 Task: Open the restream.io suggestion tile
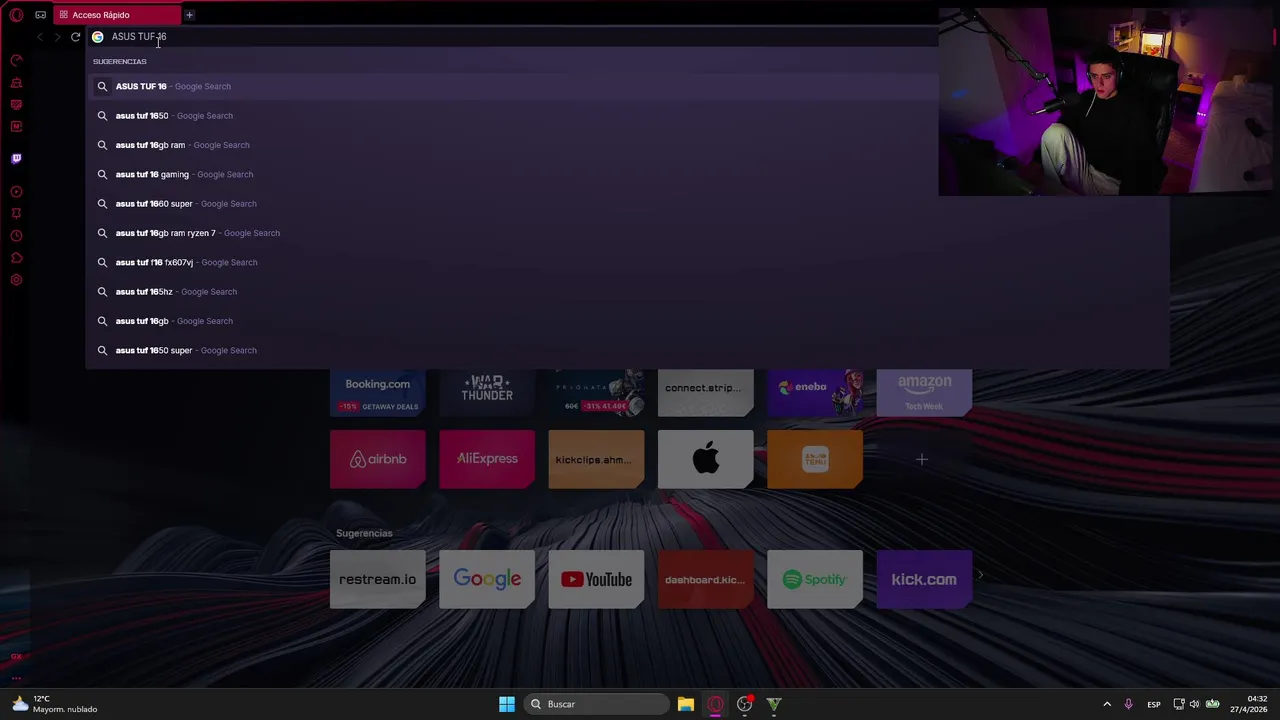378,579
